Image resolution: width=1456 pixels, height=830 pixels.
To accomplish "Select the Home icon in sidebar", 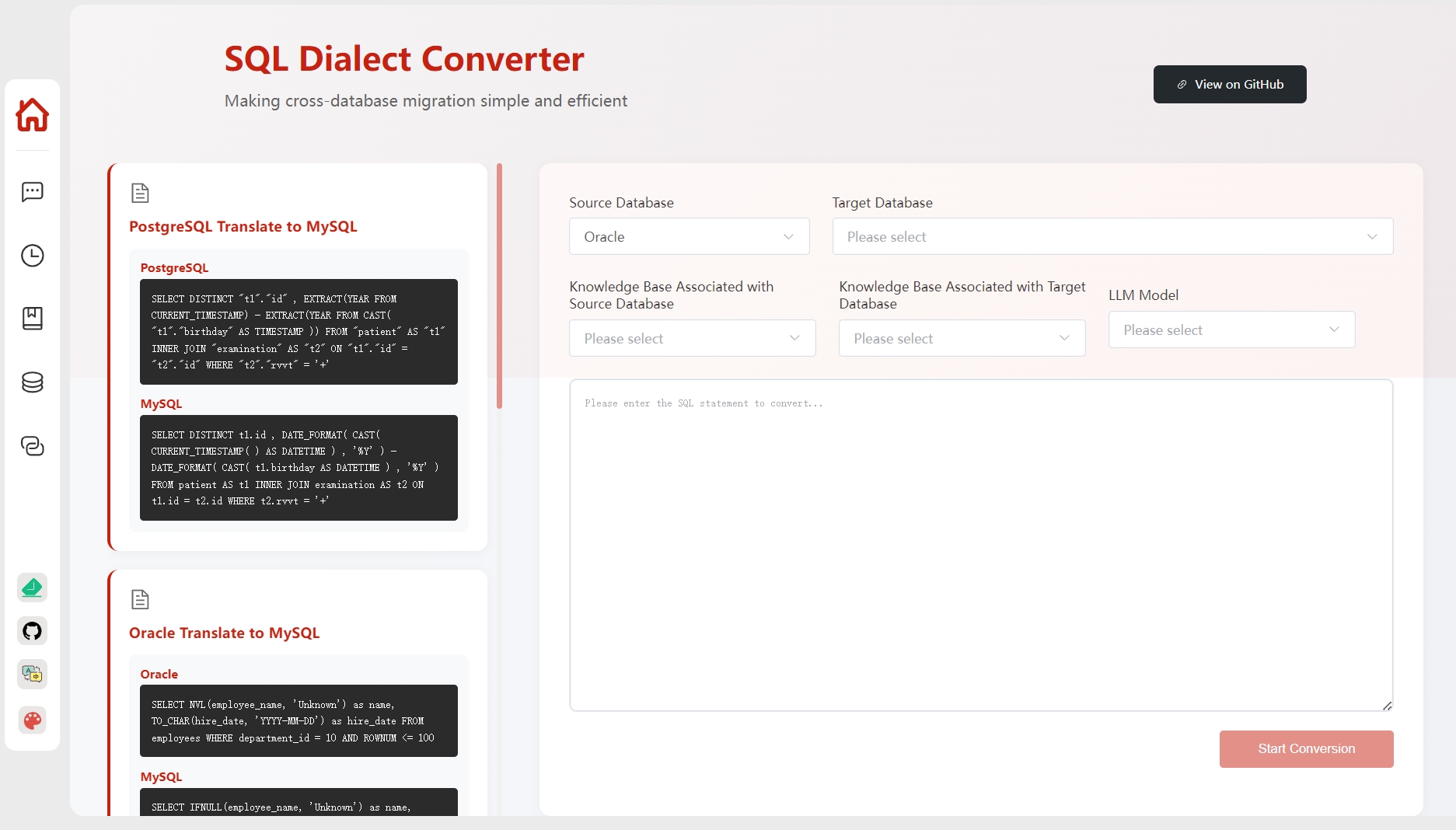I will [x=32, y=115].
